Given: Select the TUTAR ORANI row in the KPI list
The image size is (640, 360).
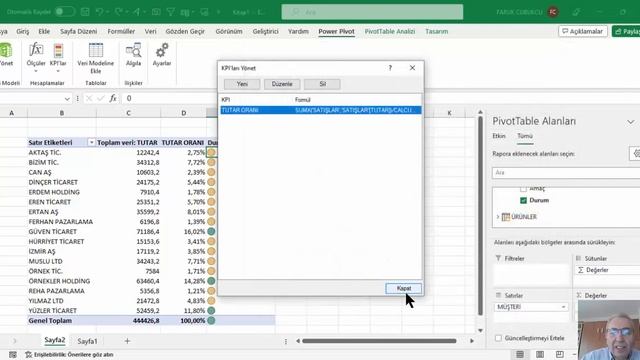Looking at the screenshot, I should (321, 110).
